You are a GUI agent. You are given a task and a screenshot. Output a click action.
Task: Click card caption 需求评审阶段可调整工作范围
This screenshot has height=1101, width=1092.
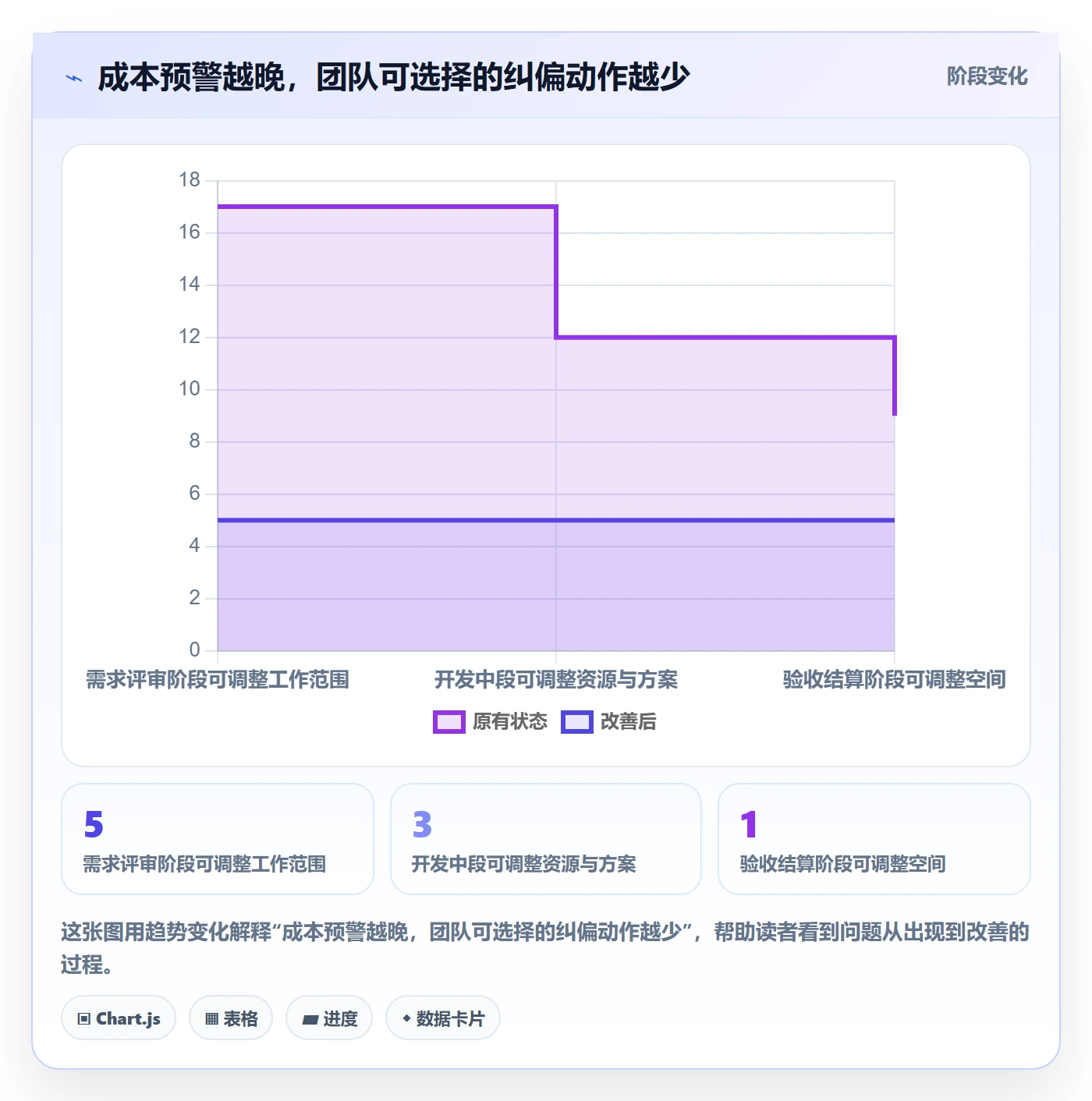[205, 864]
